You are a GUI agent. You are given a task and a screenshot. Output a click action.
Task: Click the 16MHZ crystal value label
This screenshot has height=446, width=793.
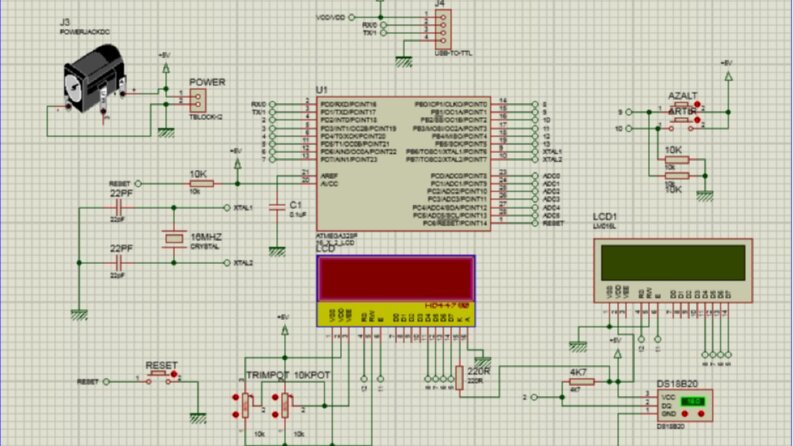[206, 237]
